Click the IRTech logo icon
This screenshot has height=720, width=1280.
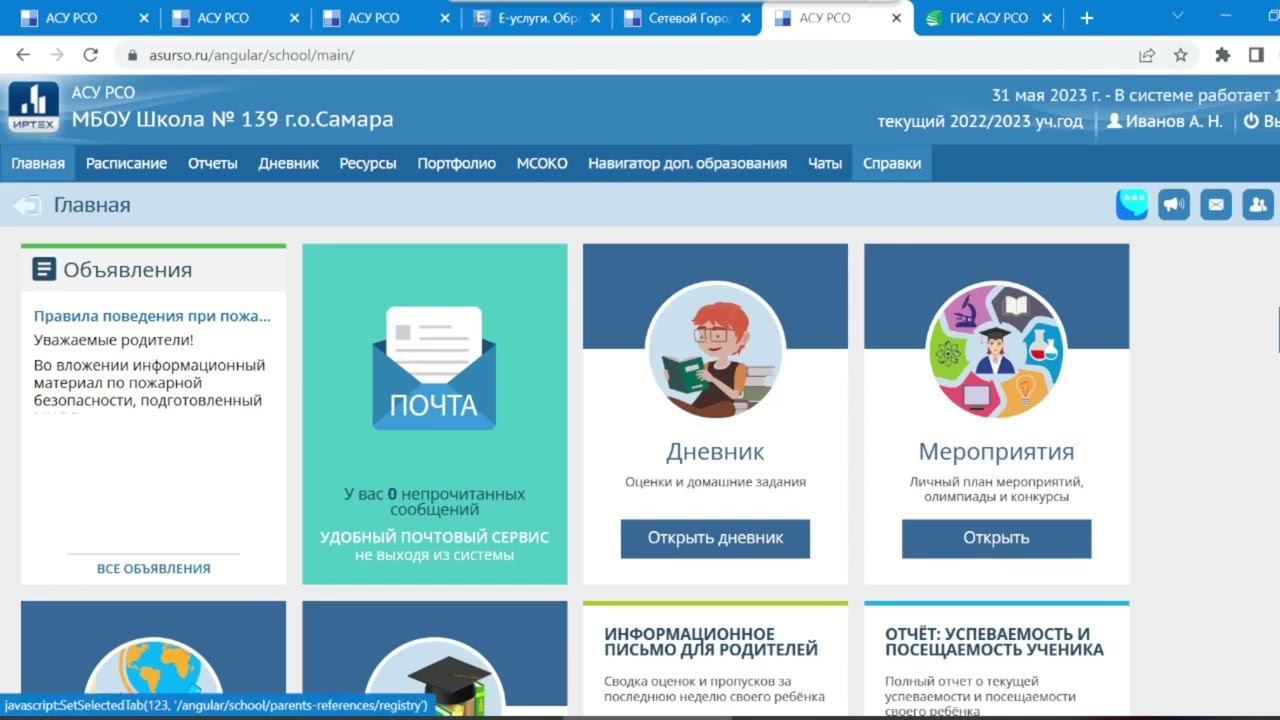(34, 107)
